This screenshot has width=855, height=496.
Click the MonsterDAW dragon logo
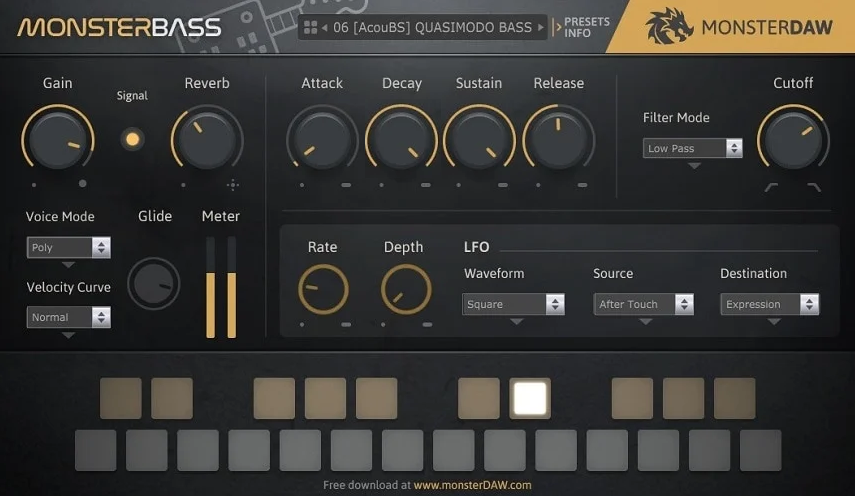point(669,26)
